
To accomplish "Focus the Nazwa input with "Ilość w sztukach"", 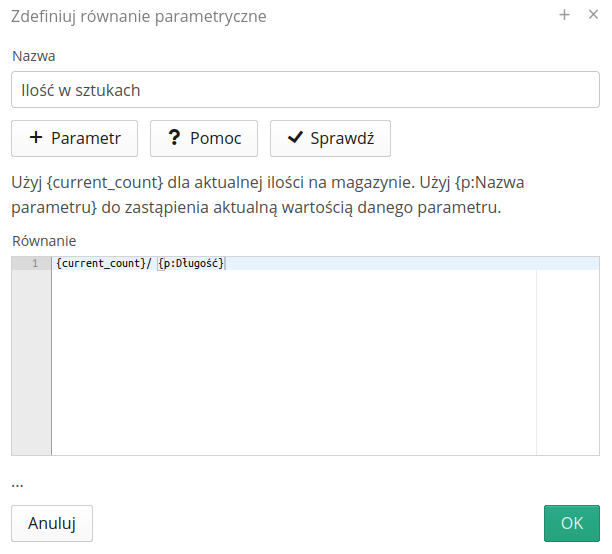I will point(306,89).
